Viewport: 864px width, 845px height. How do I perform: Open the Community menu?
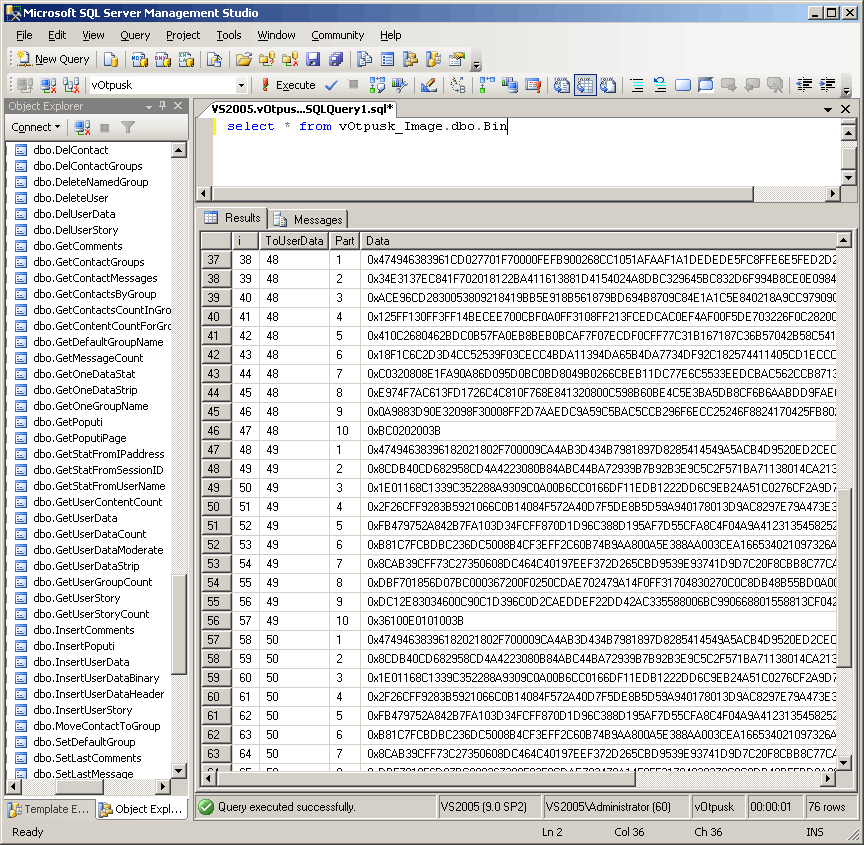337,35
